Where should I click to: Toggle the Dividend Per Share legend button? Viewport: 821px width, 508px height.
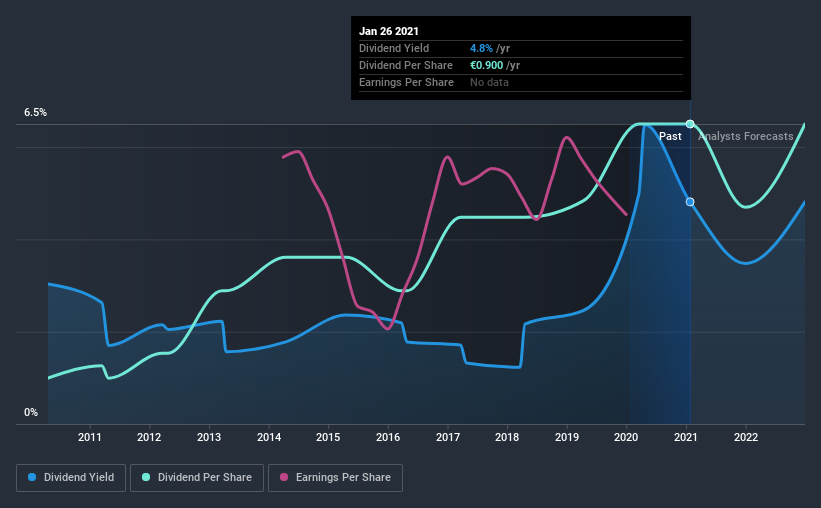[x=197, y=478]
